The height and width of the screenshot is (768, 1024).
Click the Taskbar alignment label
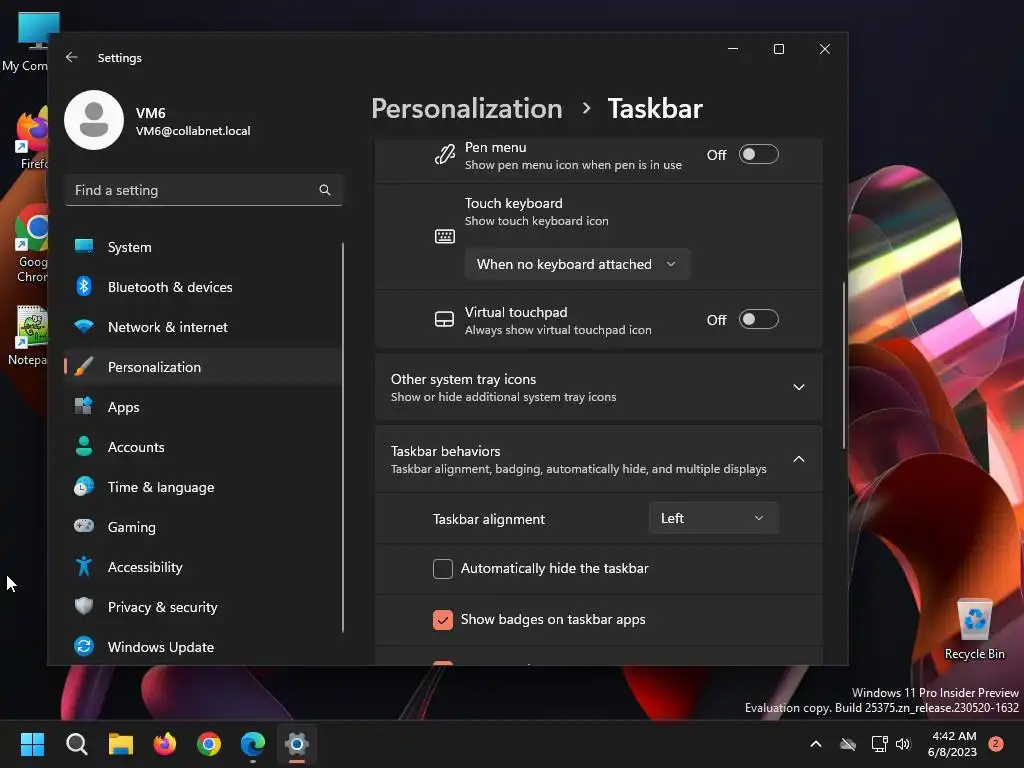[488, 519]
